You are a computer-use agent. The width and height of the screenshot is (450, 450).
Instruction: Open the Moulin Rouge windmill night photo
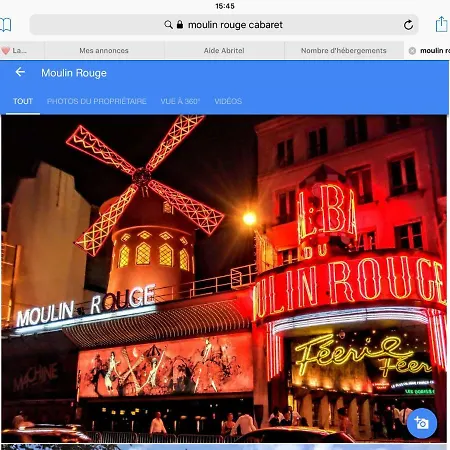pos(224,279)
